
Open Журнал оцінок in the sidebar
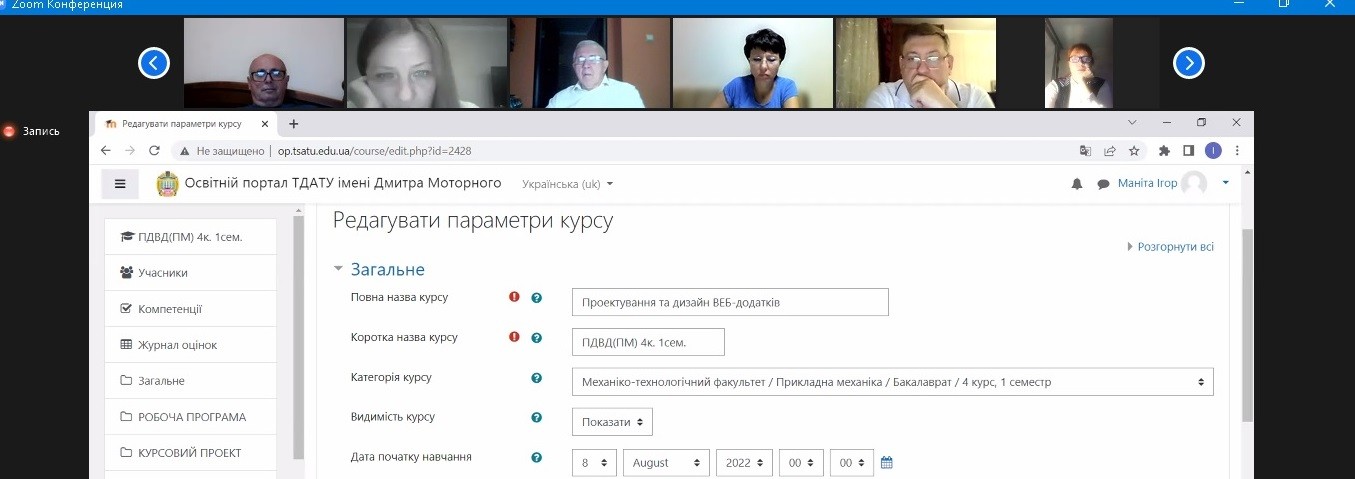point(190,345)
